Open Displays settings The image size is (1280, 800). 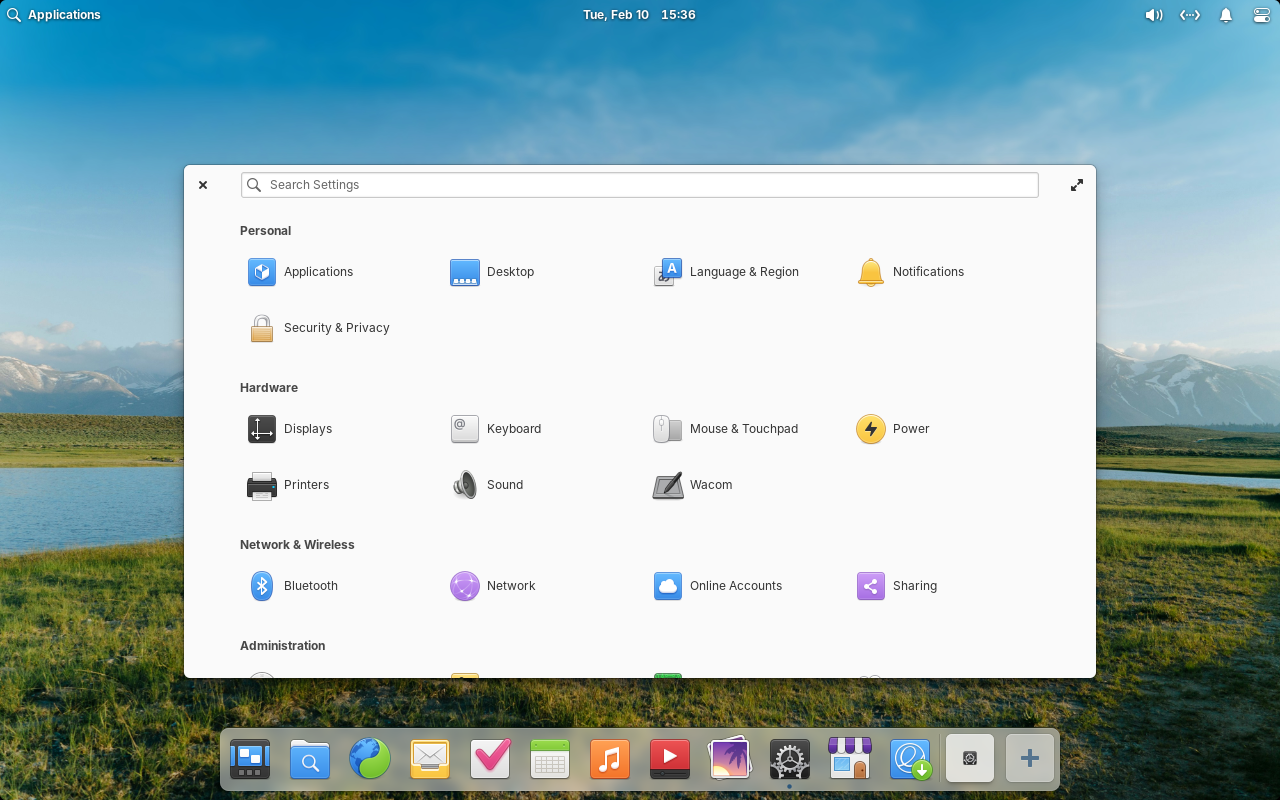(x=262, y=429)
